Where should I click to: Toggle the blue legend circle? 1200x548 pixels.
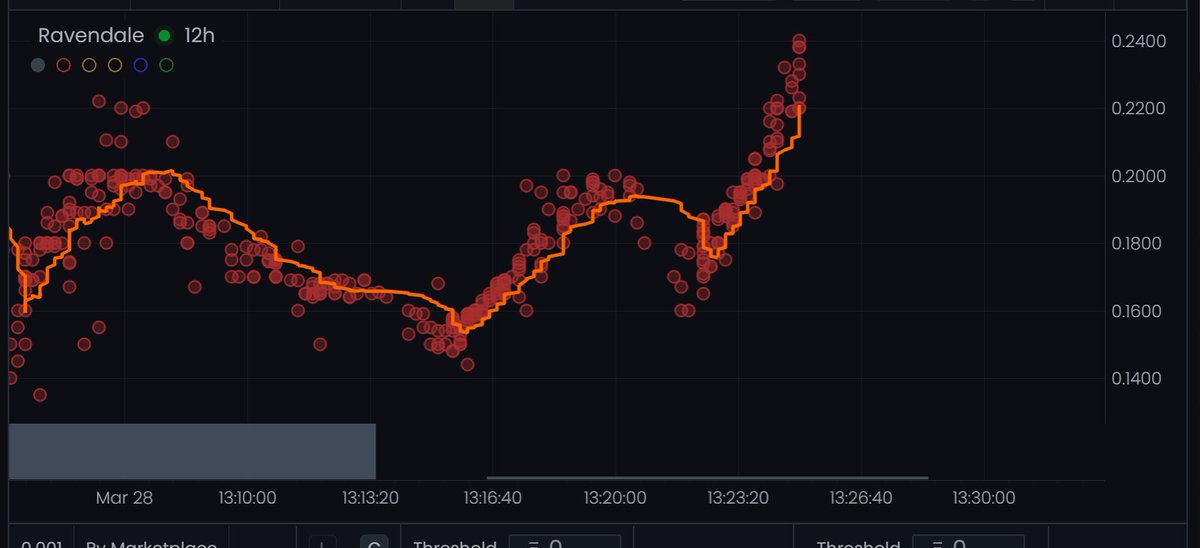(x=141, y=66)
